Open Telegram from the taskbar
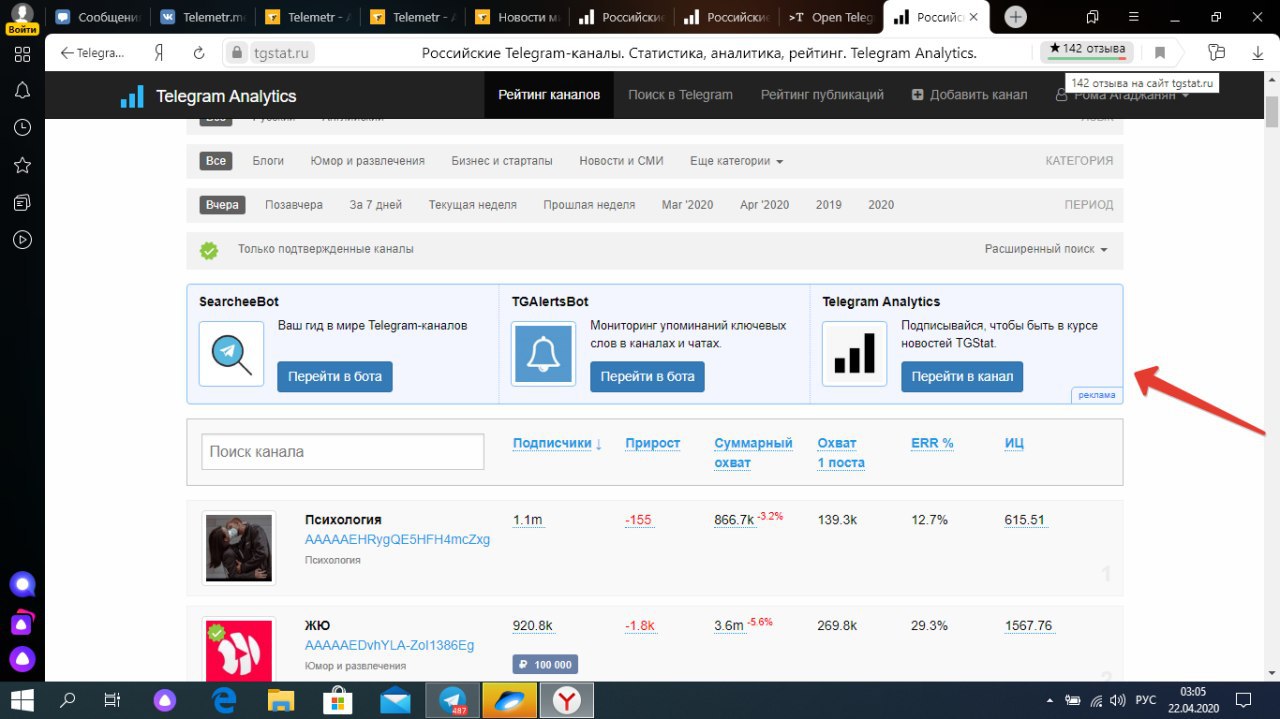This screenshot has height=719, width=1280. point(453,699)
